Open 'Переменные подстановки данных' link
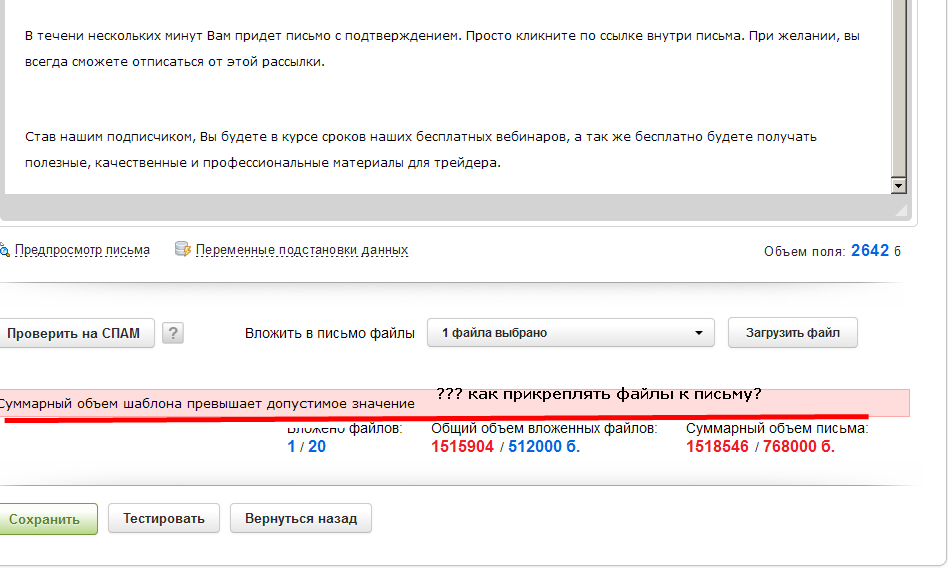This screenshot has height=568, width=948. 302,250
